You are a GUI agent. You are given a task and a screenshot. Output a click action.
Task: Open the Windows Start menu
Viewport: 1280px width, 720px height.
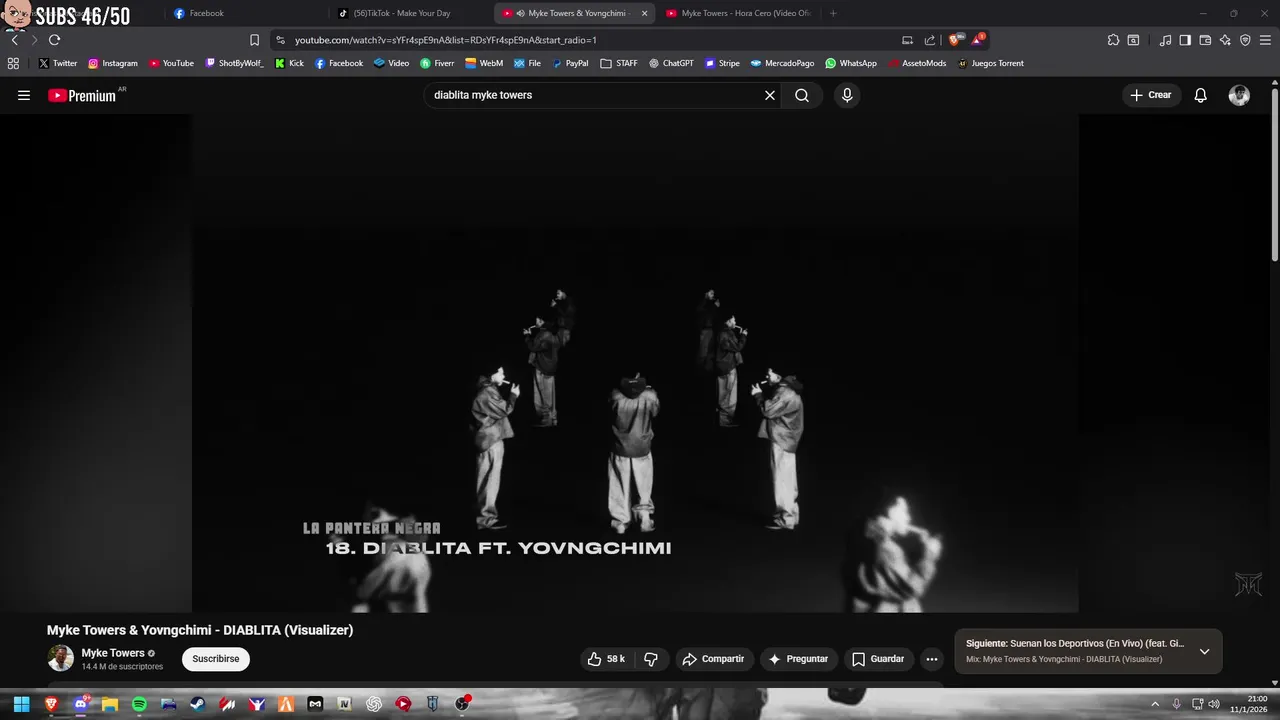[x=21, y=704]
